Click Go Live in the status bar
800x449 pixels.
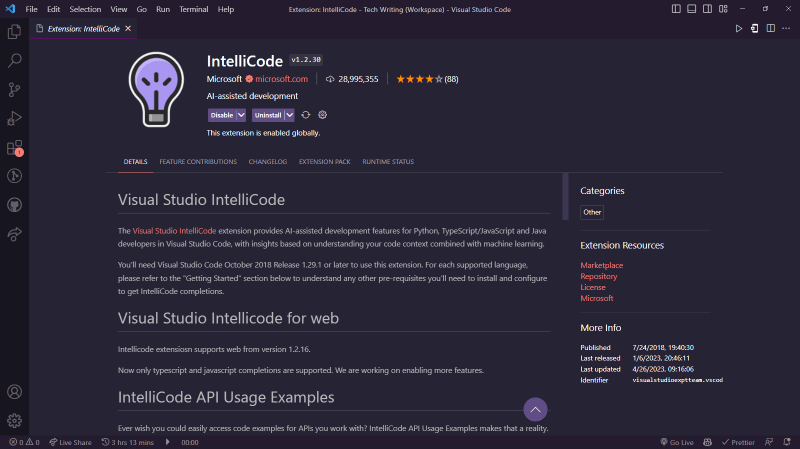pyautogui.click(x=677, y=442)
